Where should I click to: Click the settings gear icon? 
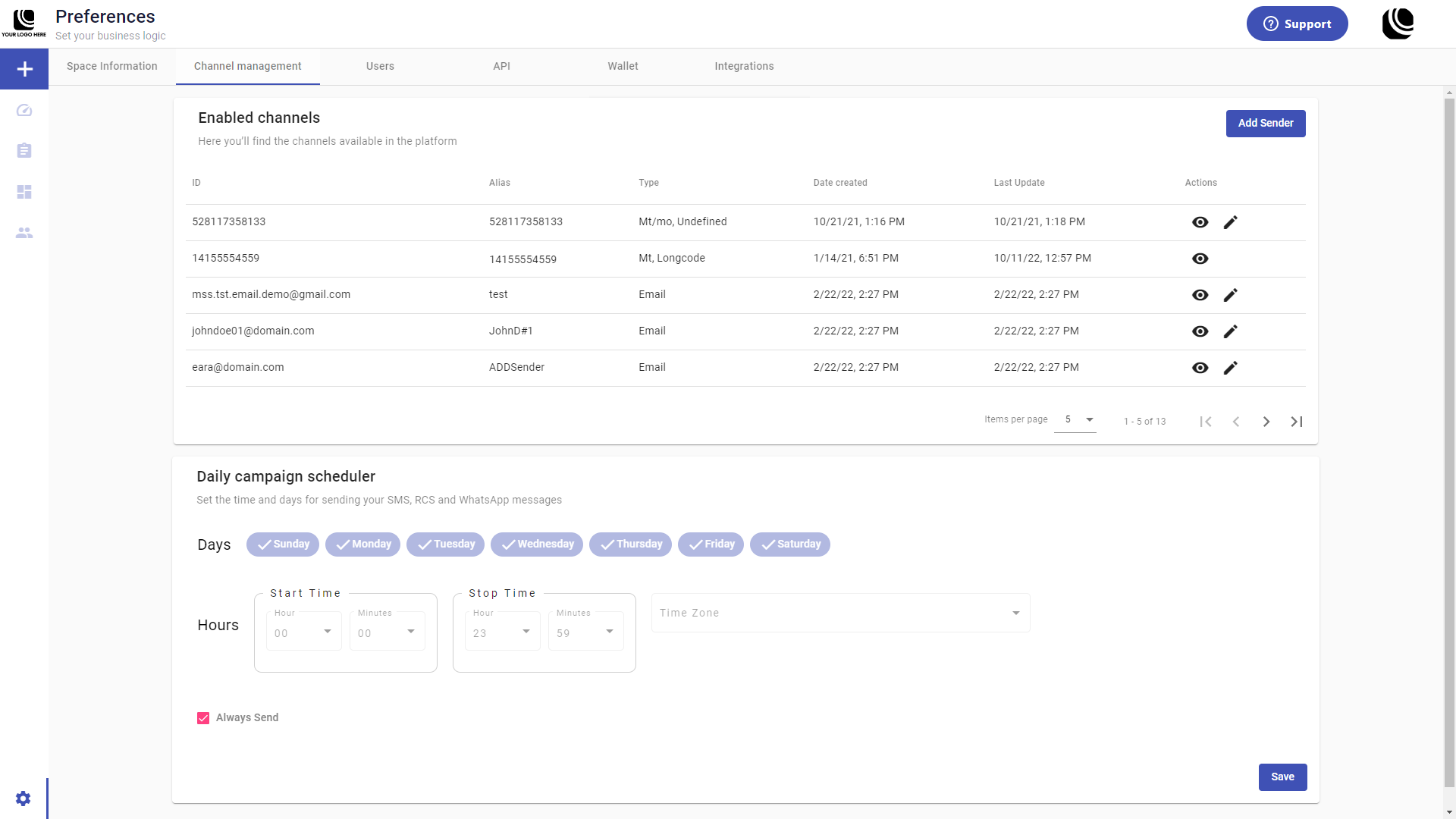tap(24, 799)
